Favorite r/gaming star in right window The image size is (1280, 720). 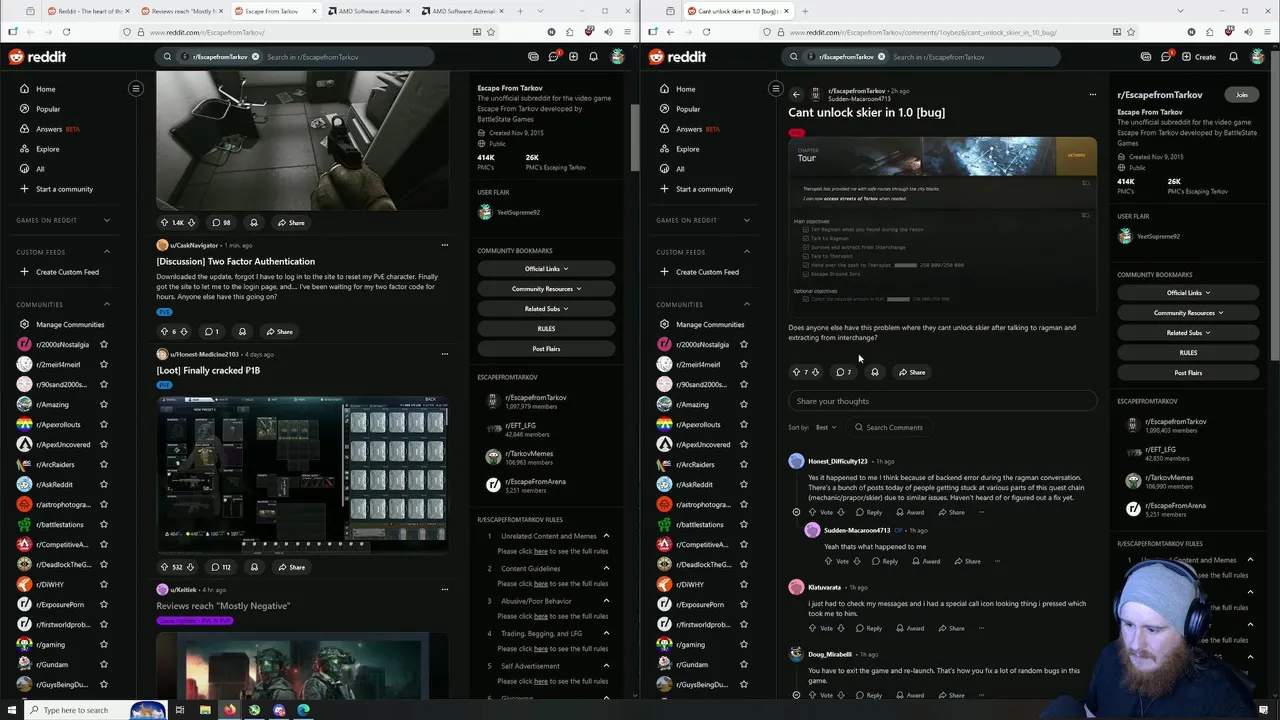[744, 645]
